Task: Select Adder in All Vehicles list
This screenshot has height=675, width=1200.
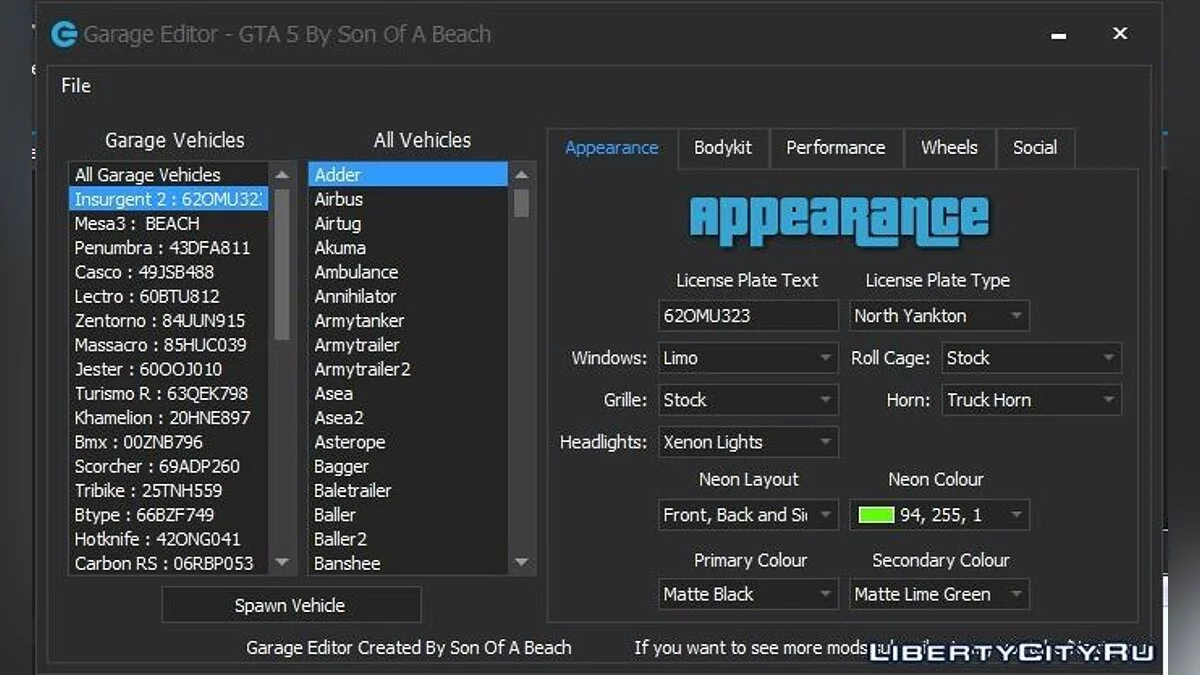Action: tap(408, 175)
